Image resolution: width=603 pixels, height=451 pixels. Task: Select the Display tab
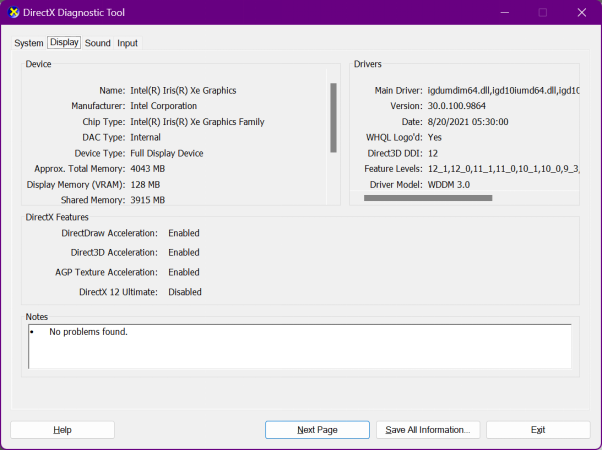coord(64,43)
